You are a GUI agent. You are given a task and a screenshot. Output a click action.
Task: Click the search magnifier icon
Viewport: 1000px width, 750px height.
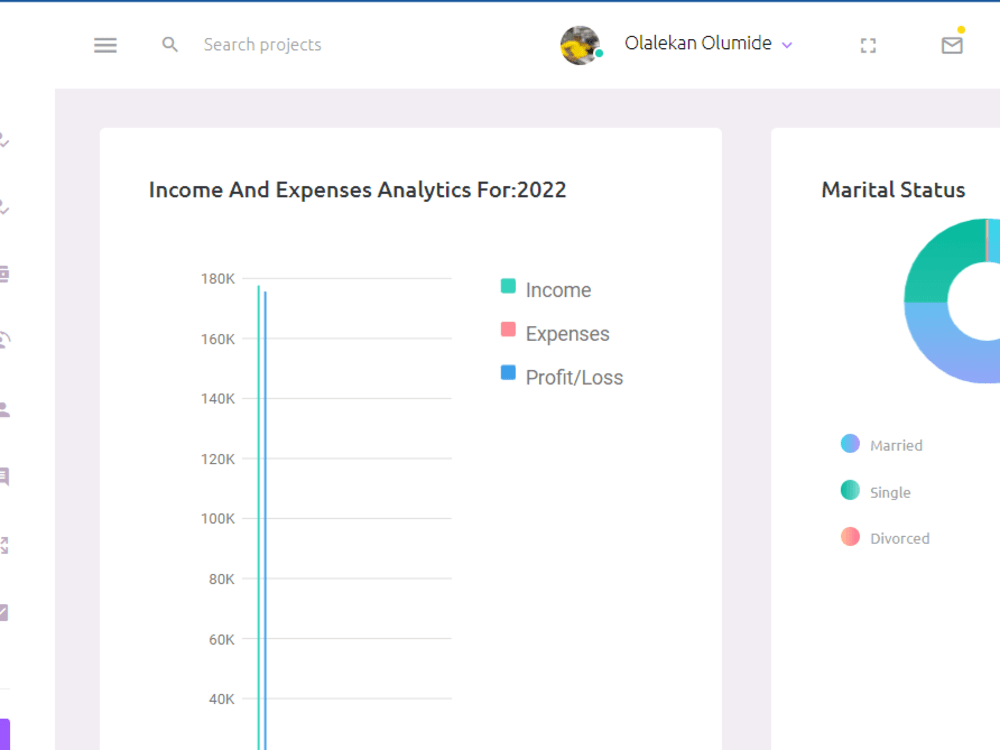click(x=170, y=45)
